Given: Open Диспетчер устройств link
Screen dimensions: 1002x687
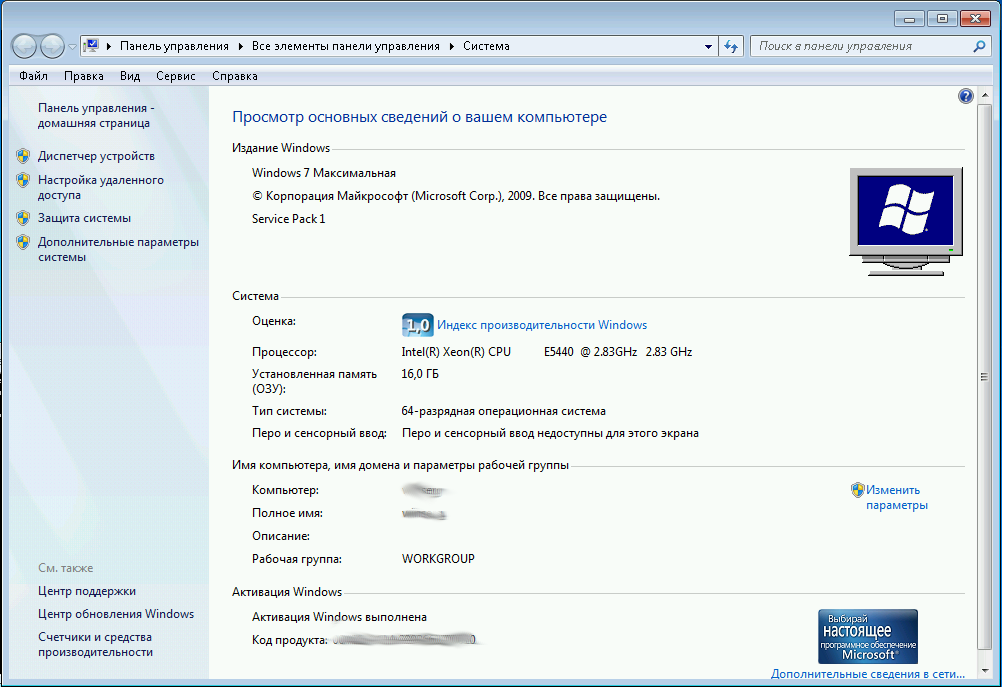Looking at the screenshot, I should click(96, 156).
